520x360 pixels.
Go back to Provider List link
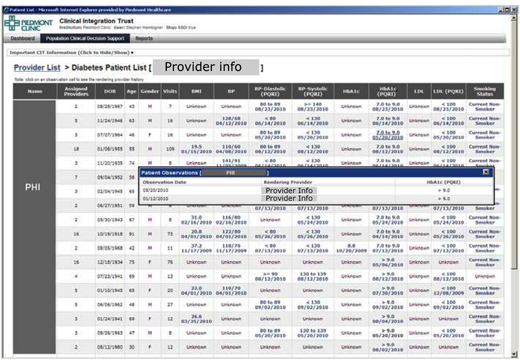[37, 68]
